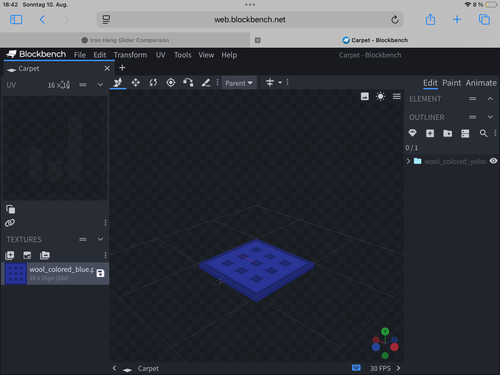Screen dimensions: 500x375
Task: Open the File menu
Action: [x=80, y=55]
